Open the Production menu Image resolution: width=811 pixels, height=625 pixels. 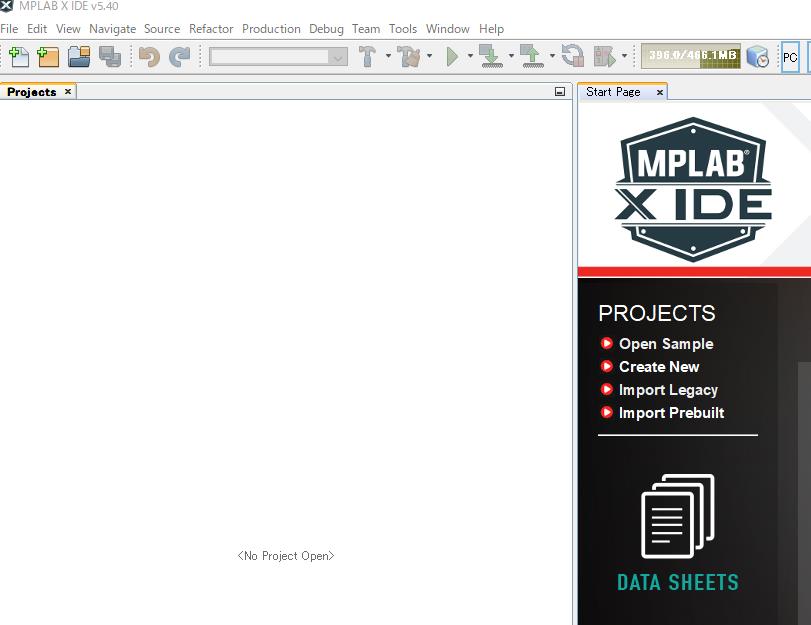tap(271, 29)
